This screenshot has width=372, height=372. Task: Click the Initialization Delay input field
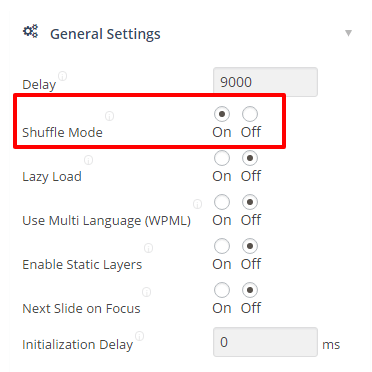point(265,342)
